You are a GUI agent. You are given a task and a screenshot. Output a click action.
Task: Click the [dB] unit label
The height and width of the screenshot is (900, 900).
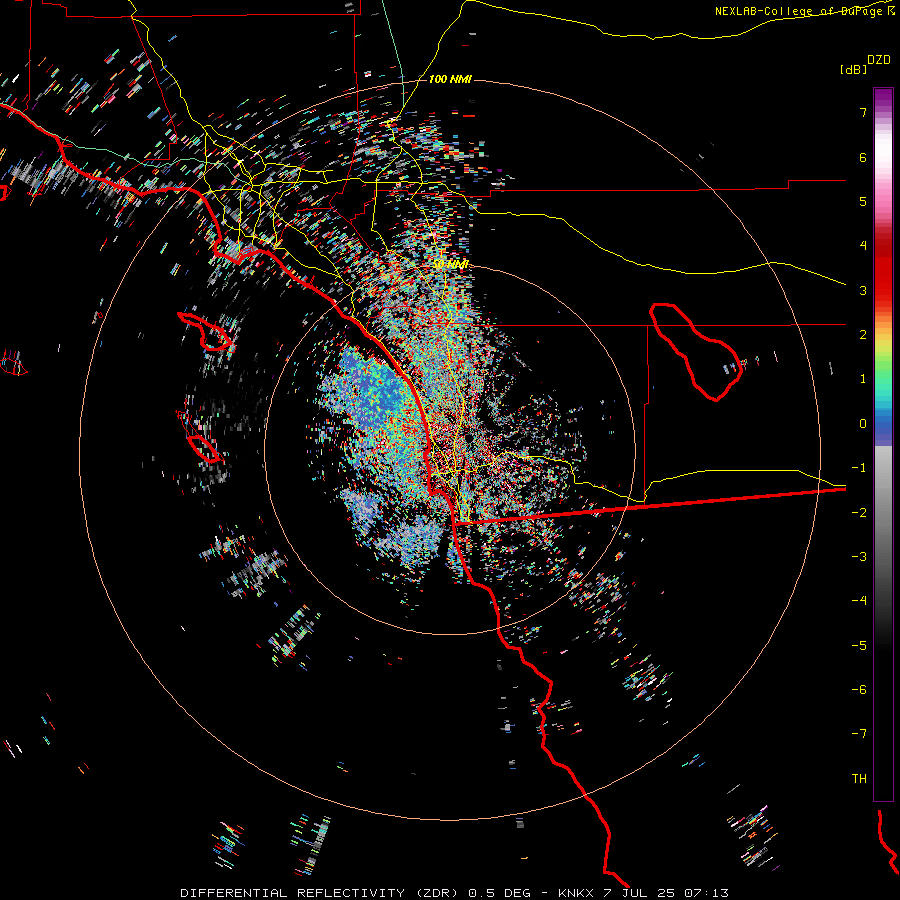853,70
